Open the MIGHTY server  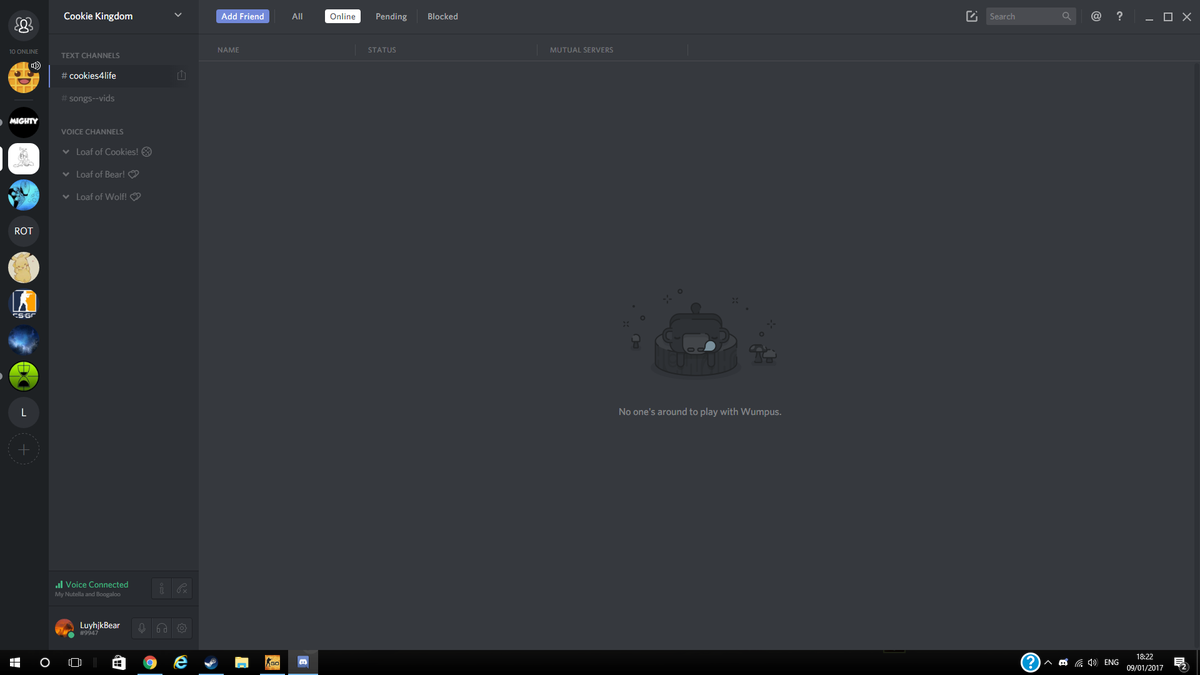pos(24,122)
